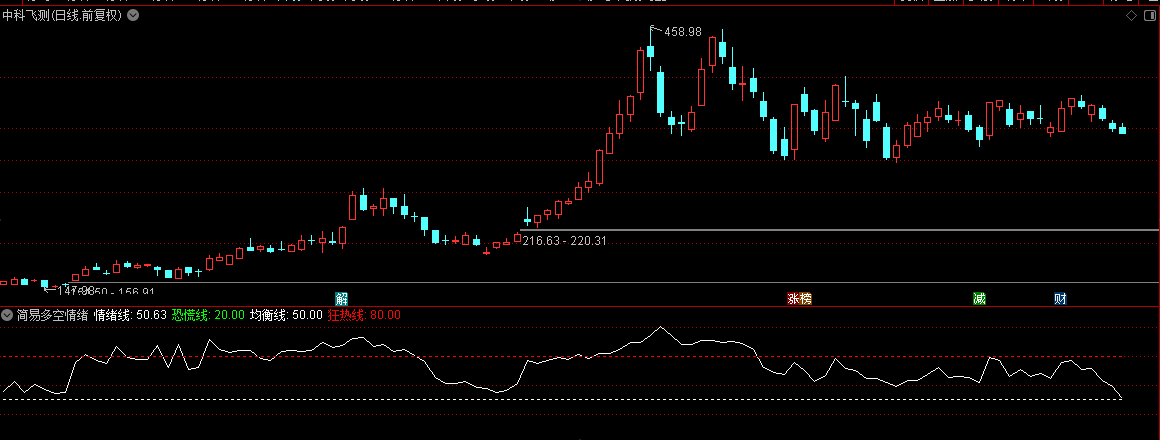1160x440 pixels.
Task: Click the 简易多空情绪 indicator name
Action: click(x=53, y=315)
